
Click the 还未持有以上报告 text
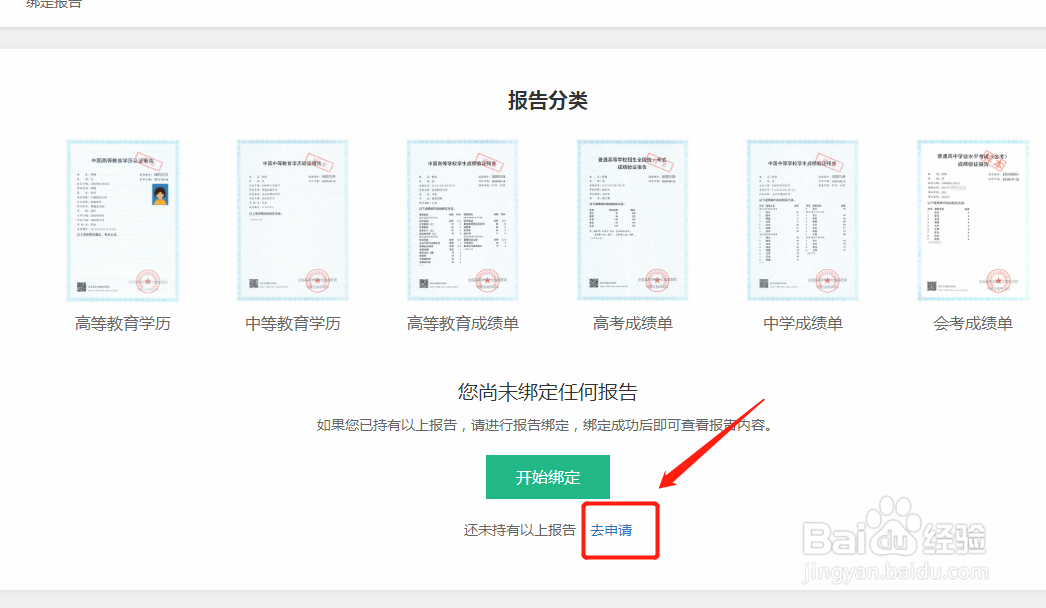coord(520,531)
